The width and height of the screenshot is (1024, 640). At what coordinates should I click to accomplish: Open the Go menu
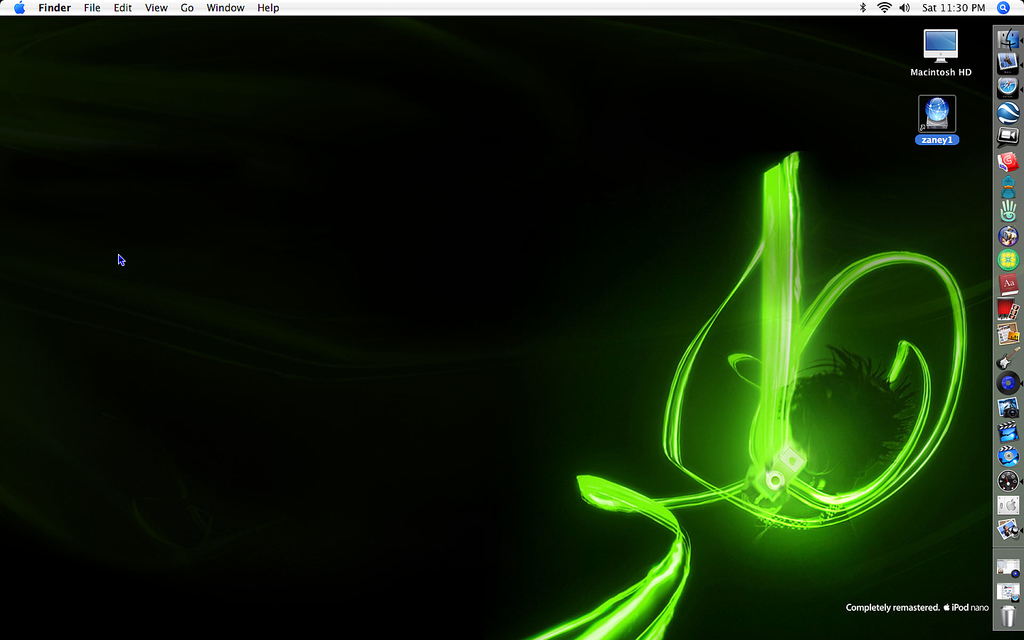187,8
